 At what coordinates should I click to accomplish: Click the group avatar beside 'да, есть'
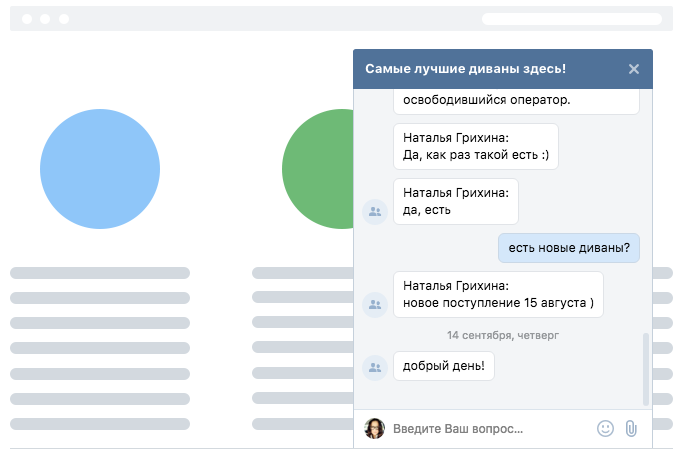point(375,212)
